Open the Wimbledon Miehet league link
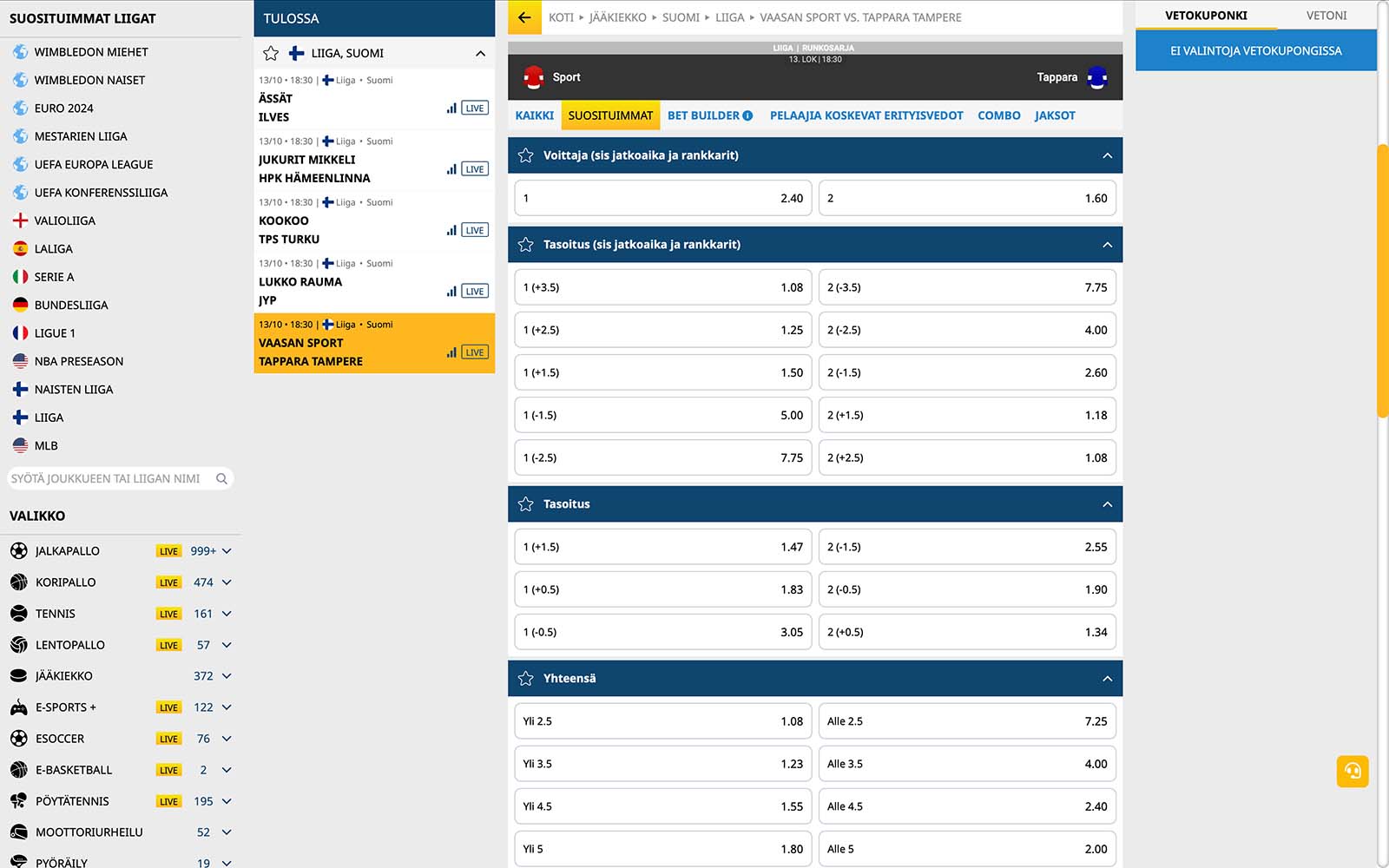 pyautogui.click(x=91, y=52)
